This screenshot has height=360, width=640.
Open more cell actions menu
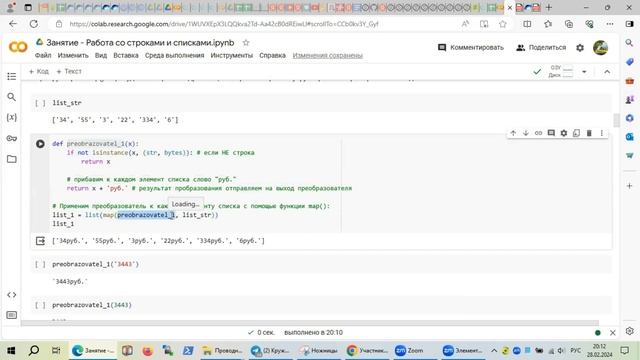tap(602, 133)
